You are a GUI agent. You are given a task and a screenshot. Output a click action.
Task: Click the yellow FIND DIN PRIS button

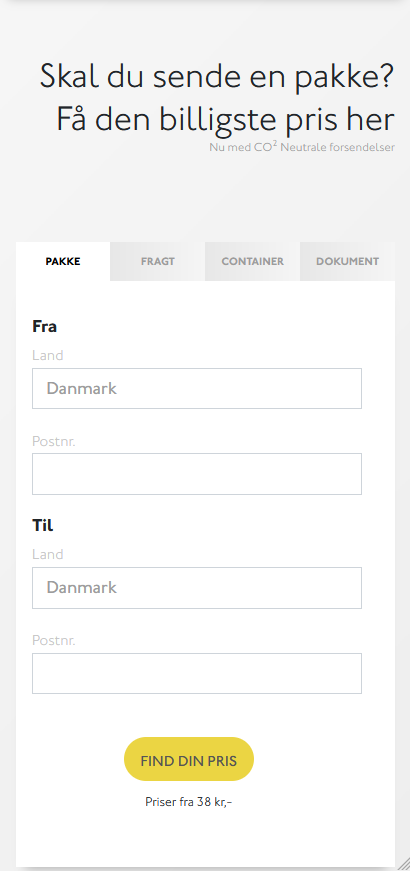(x=189, y=759)
